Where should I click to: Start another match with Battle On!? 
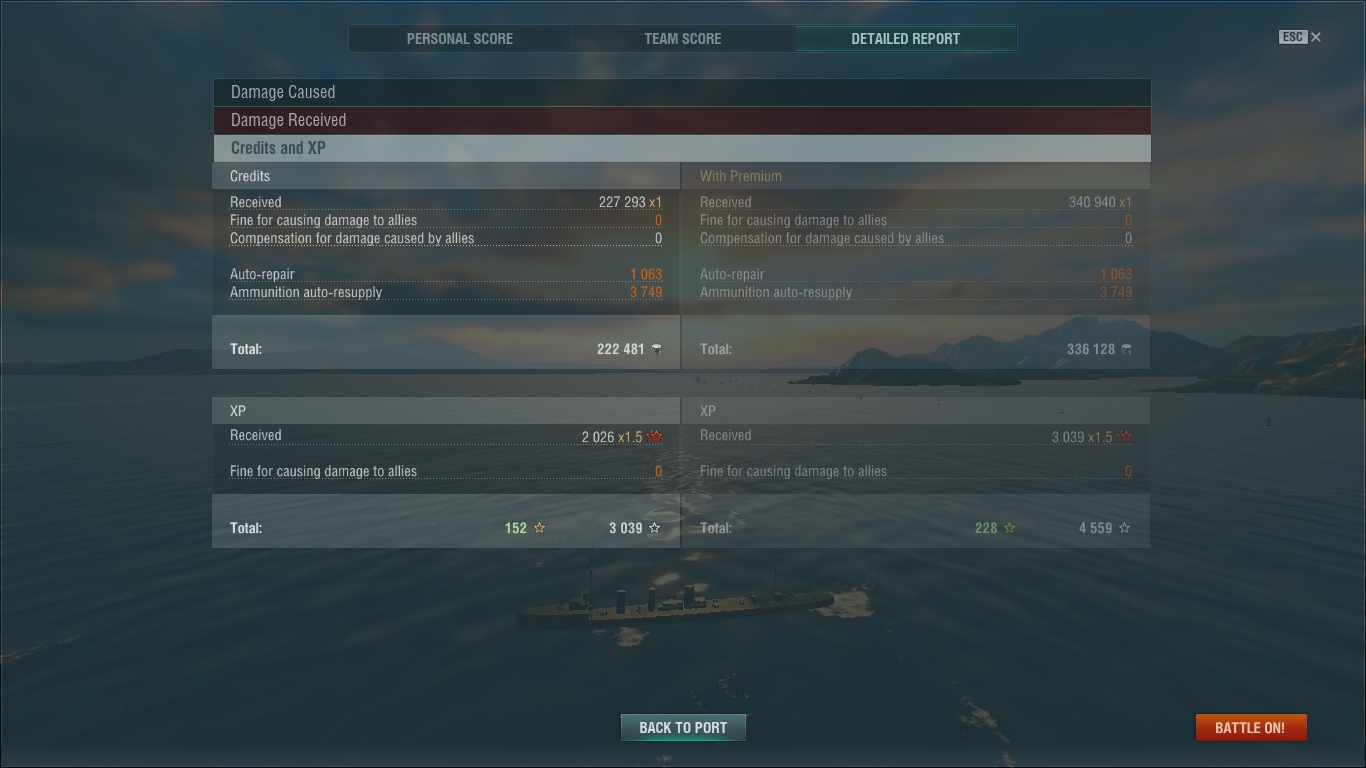(x=1251, y=727)
